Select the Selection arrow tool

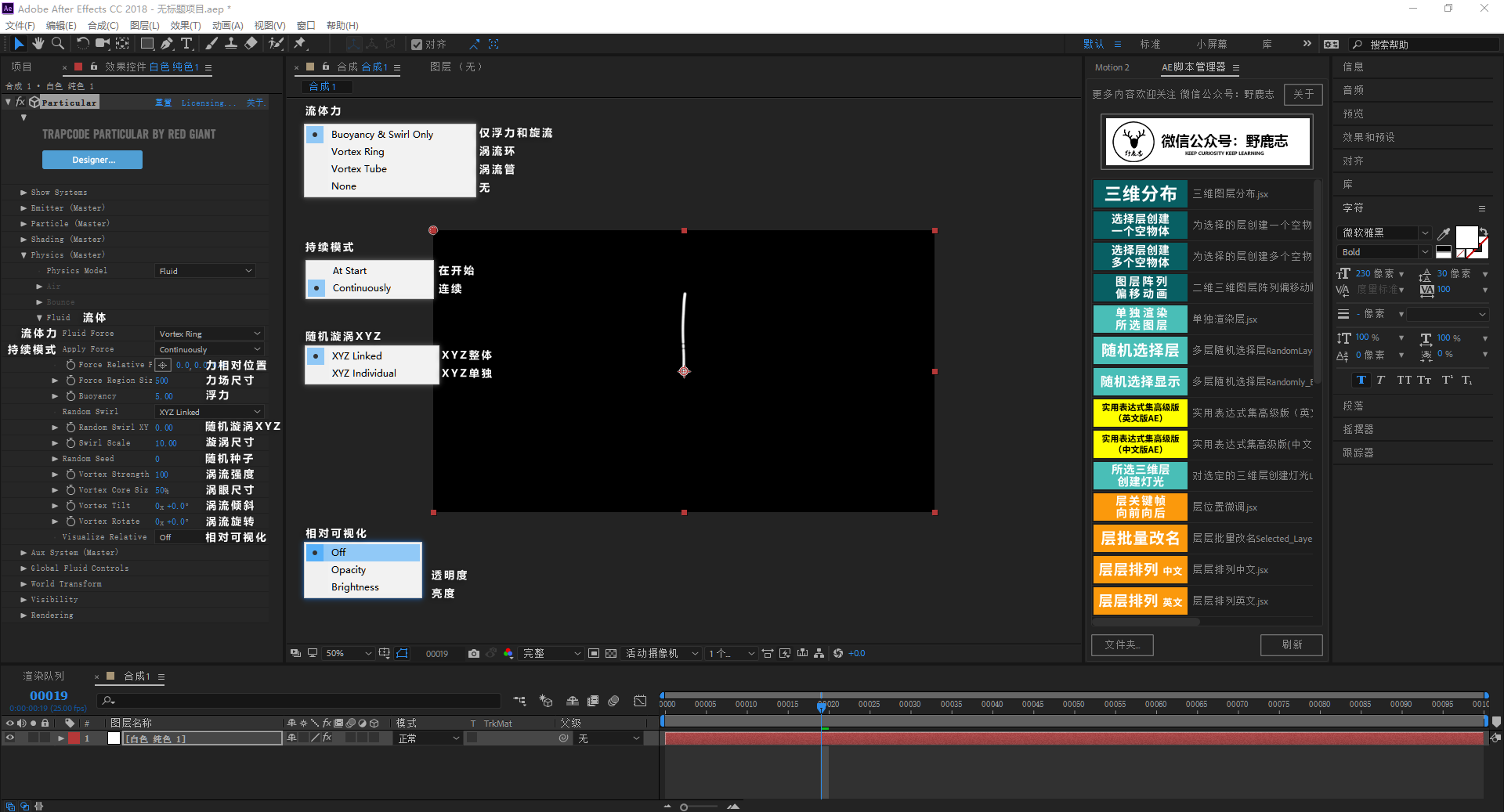tap(19, 44)
